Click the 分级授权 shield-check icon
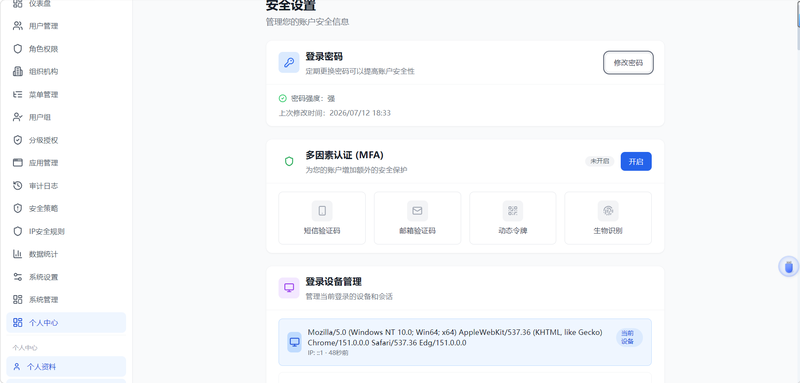The height and width of the screenshot is (383, 800). 18,140
